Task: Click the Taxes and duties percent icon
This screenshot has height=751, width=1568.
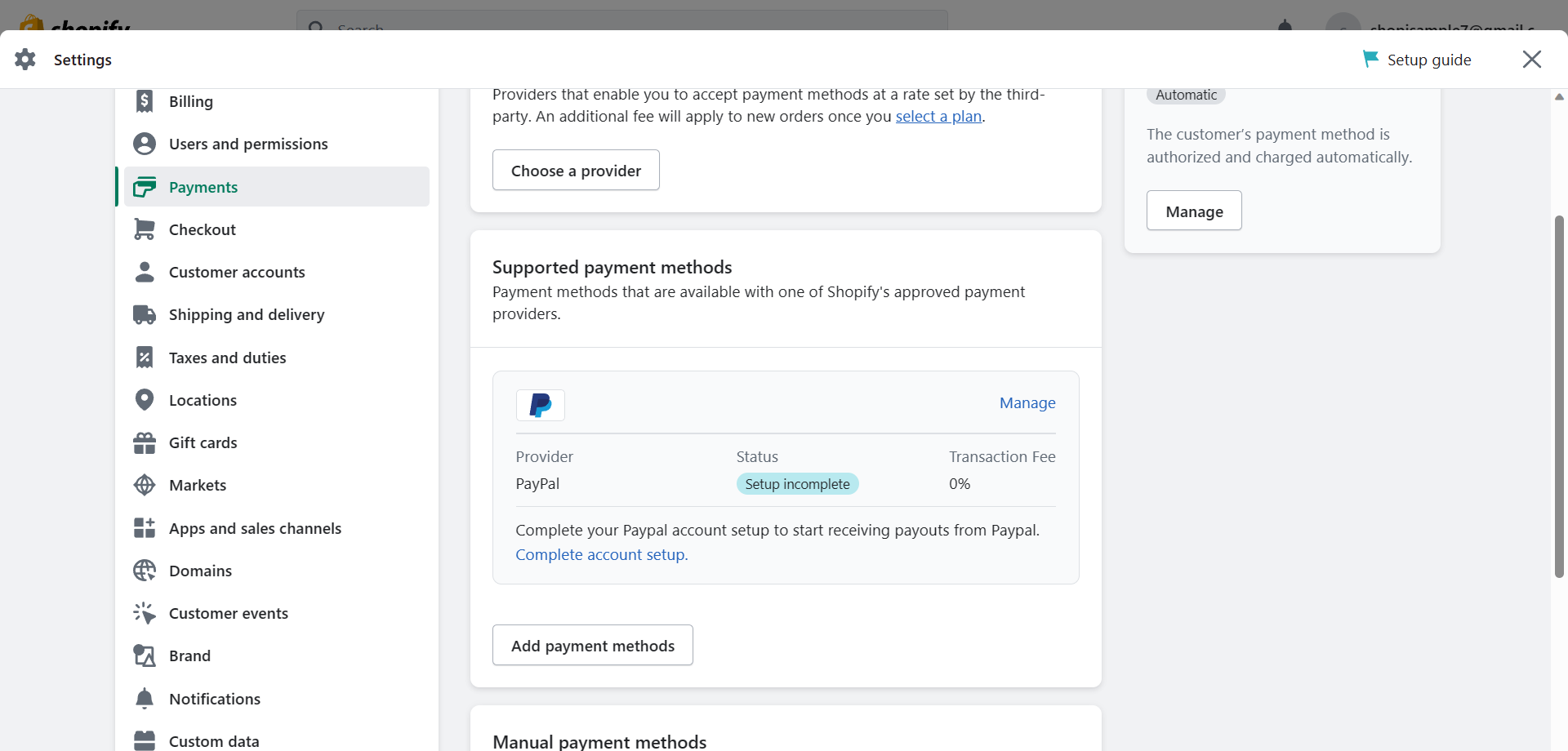Action: click(145, 358)
